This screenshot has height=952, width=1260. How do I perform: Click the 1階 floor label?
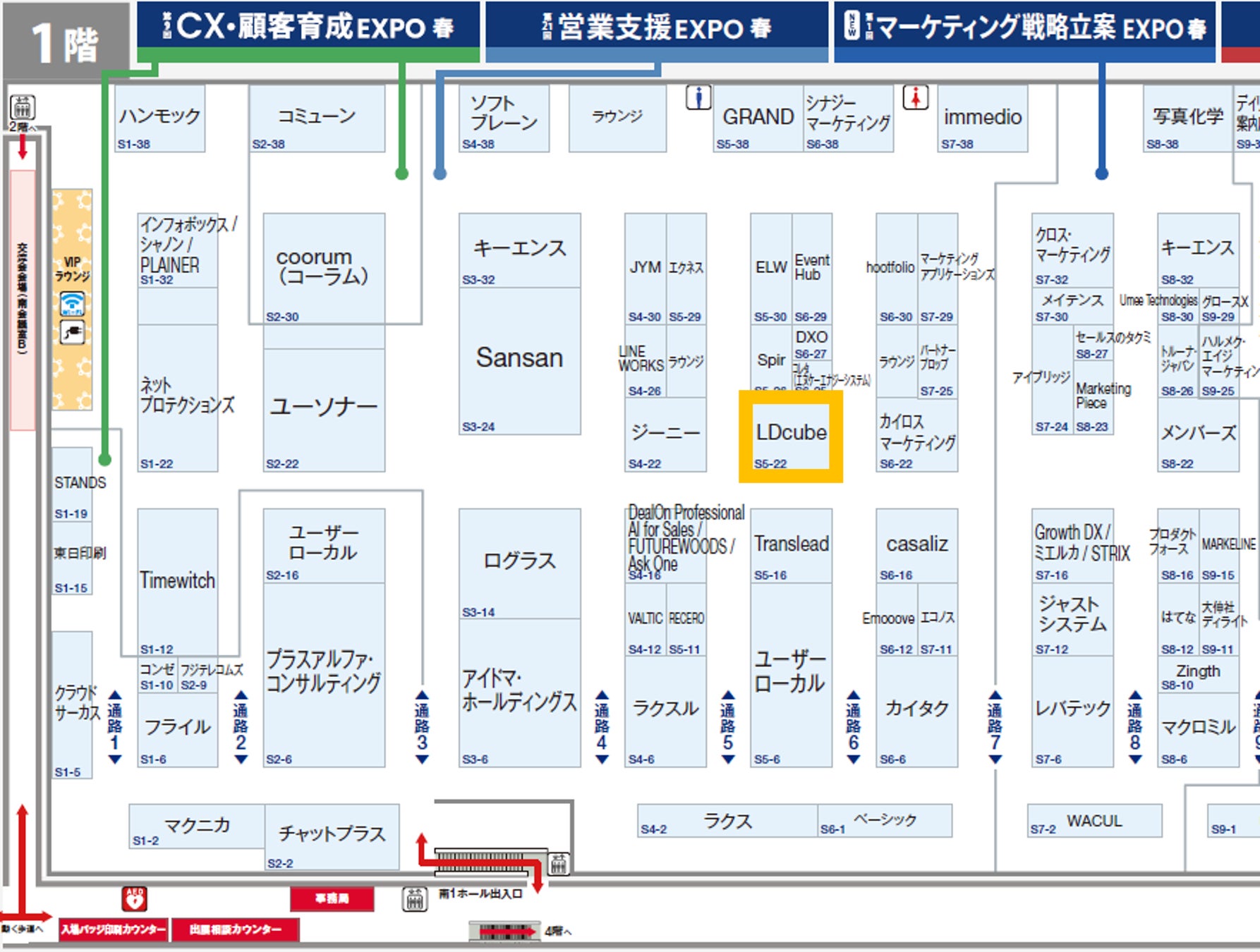(66, 42)
